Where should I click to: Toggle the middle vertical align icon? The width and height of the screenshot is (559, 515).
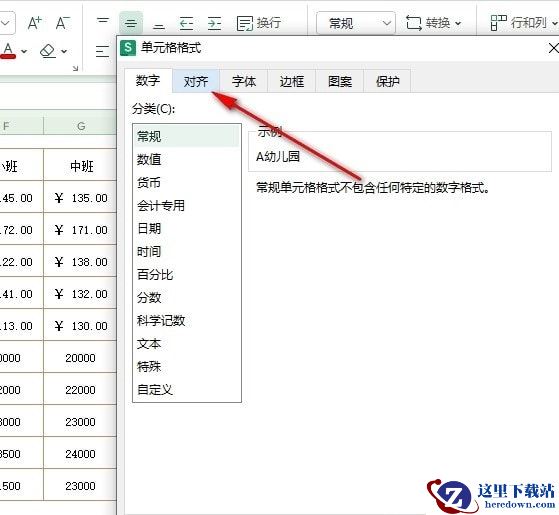[x=131, y=24]
